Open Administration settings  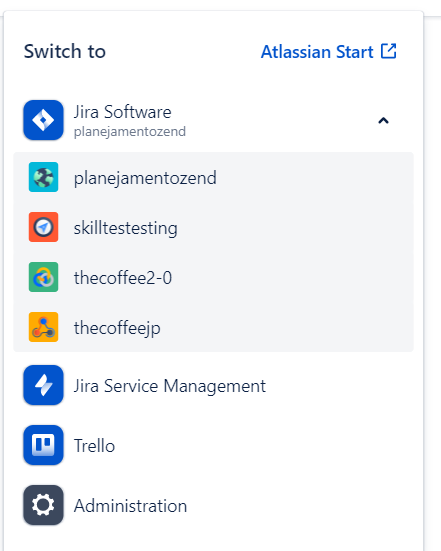[x=213, y=505]
